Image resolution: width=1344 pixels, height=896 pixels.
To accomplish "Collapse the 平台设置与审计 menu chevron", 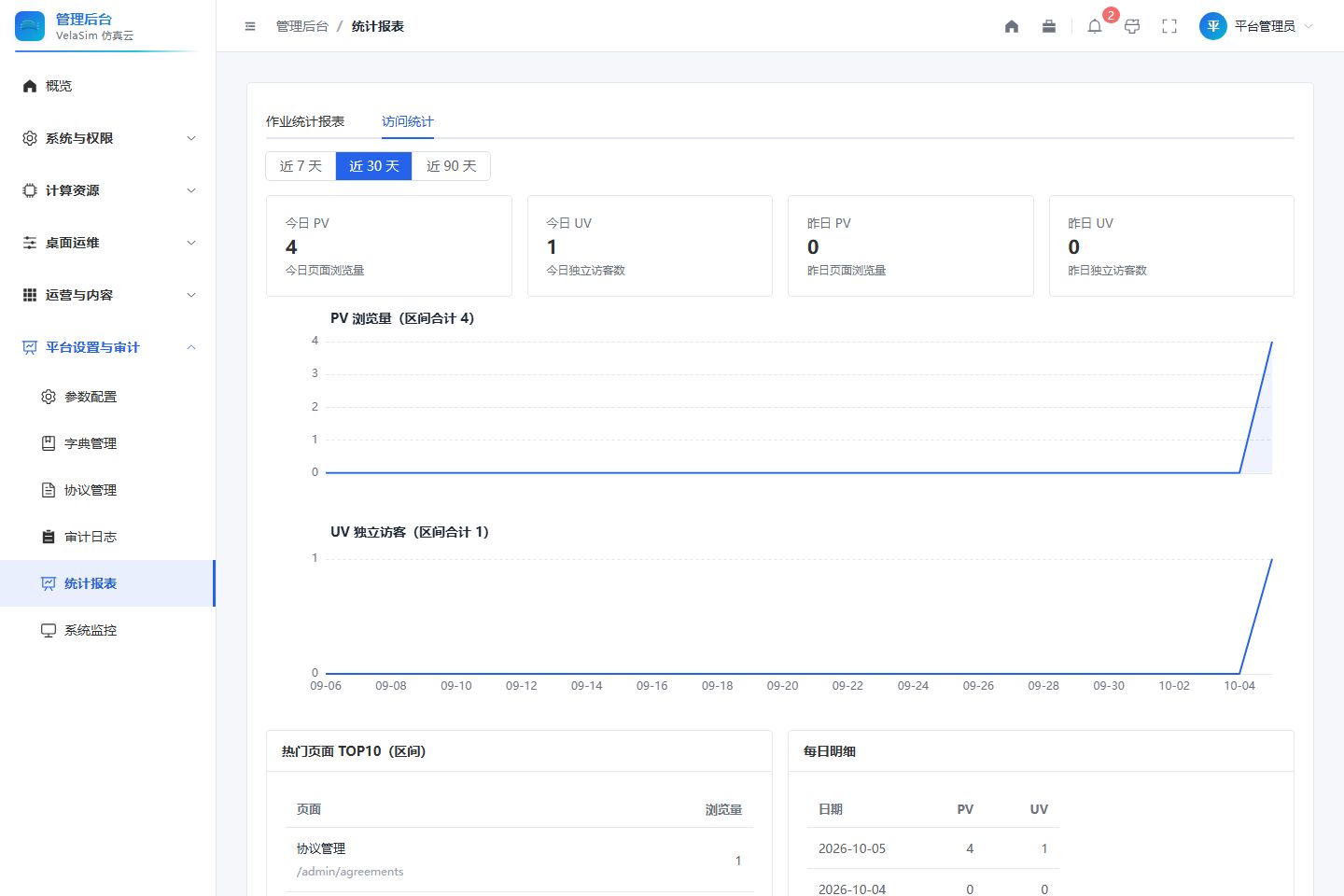I will pyautogui.click(x=191, y=347).
